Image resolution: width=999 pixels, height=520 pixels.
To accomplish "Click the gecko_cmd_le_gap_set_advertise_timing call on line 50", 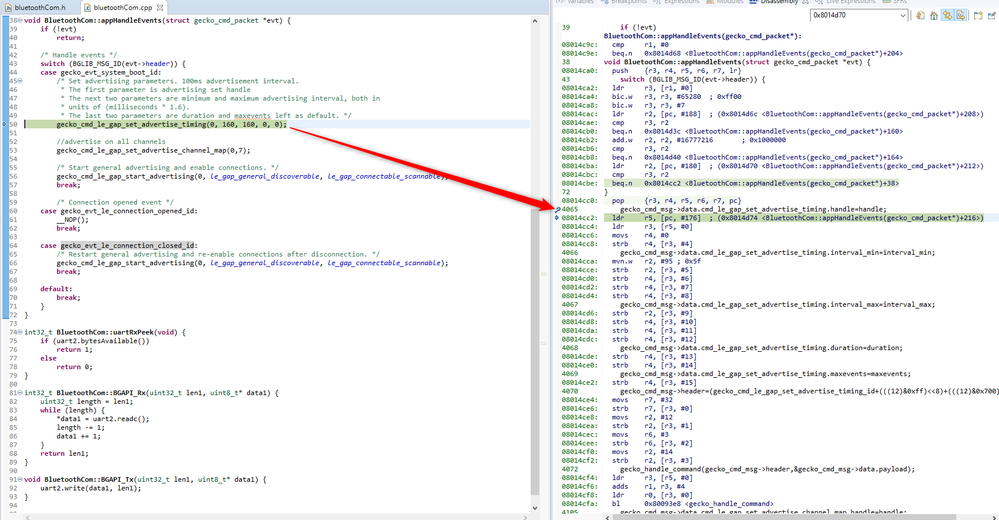I will 171,124.
